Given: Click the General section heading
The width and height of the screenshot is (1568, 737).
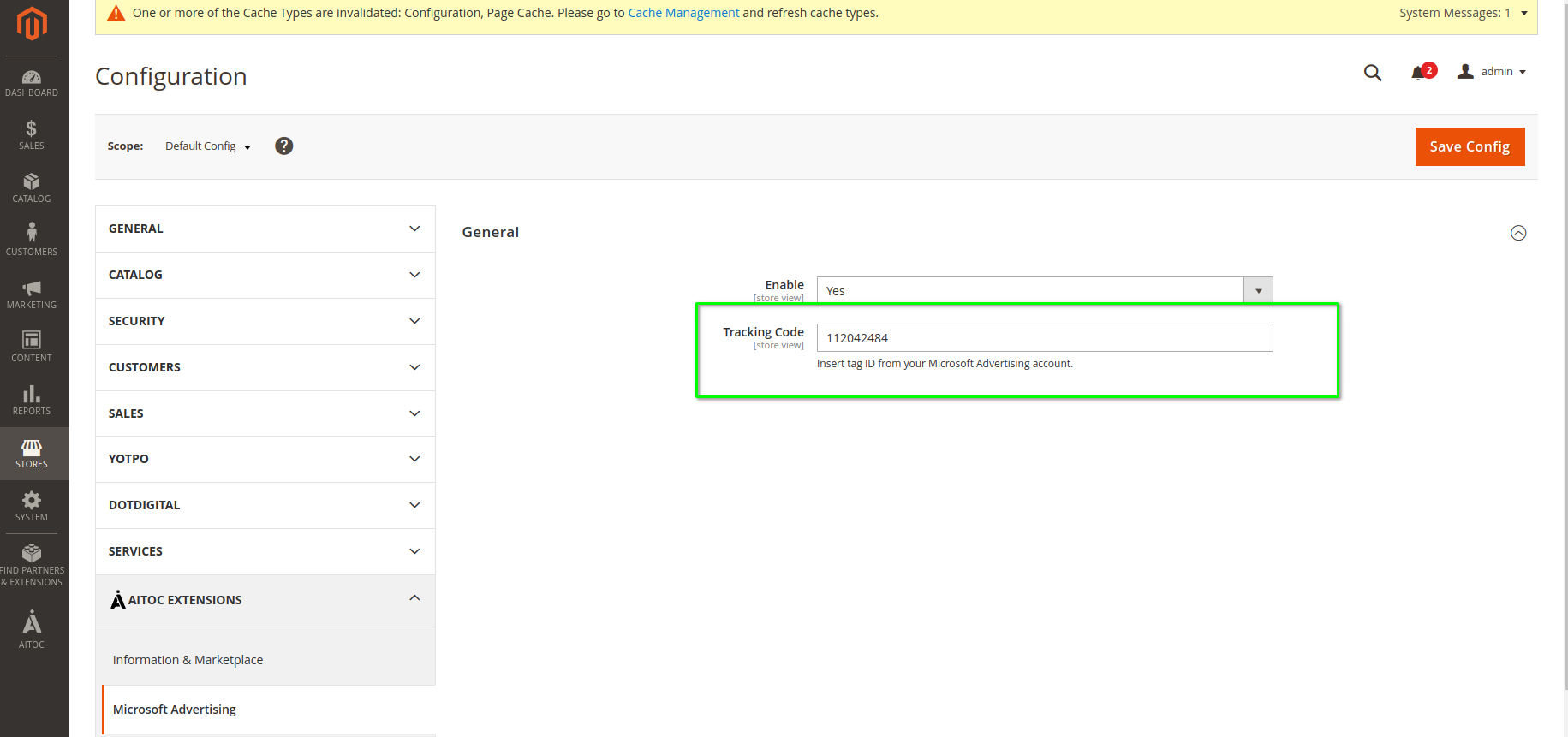Looking at the screenshot, I should tap(491, 232).
